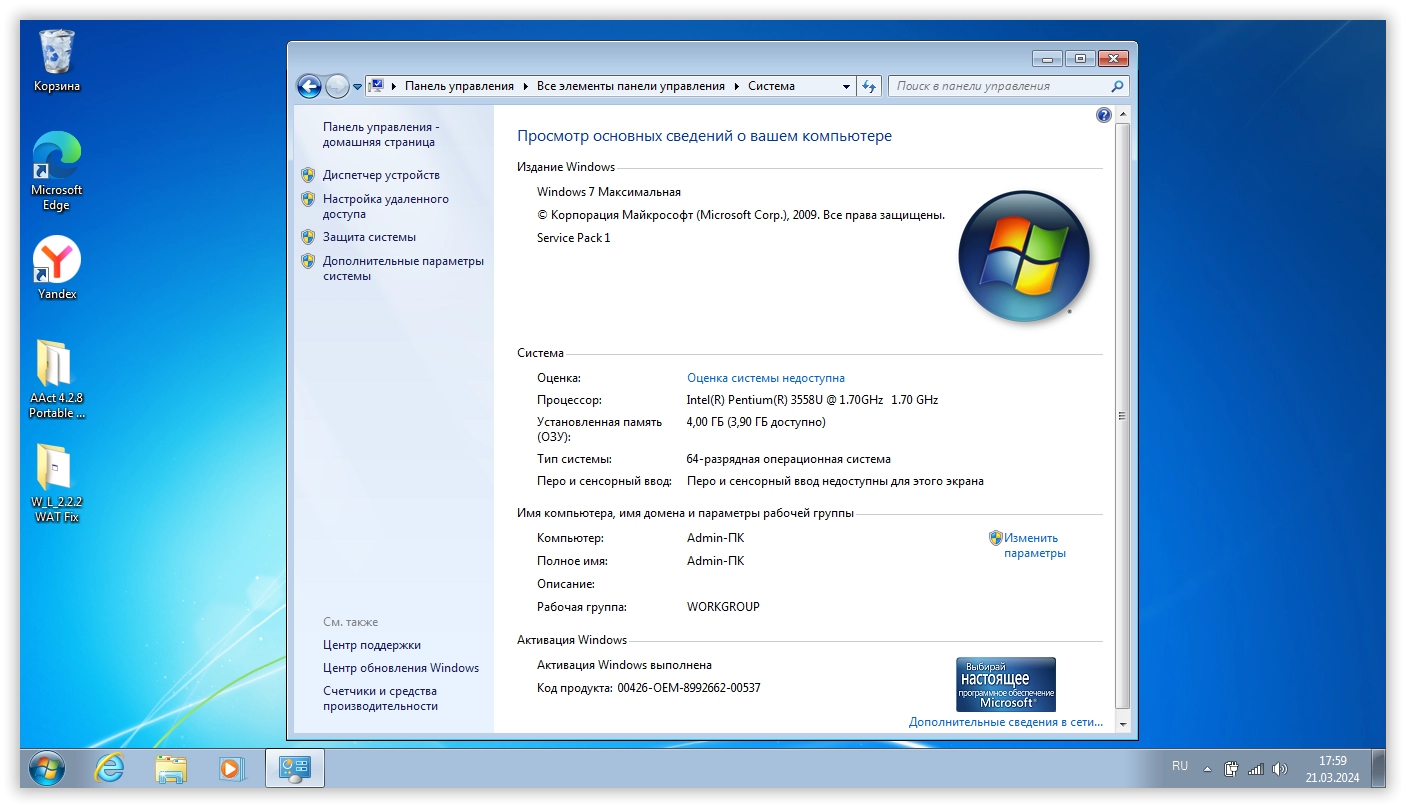Select the Система breadcrumb in address bar
Screen dimensions: 1406x808
click(x=771, y=86)
